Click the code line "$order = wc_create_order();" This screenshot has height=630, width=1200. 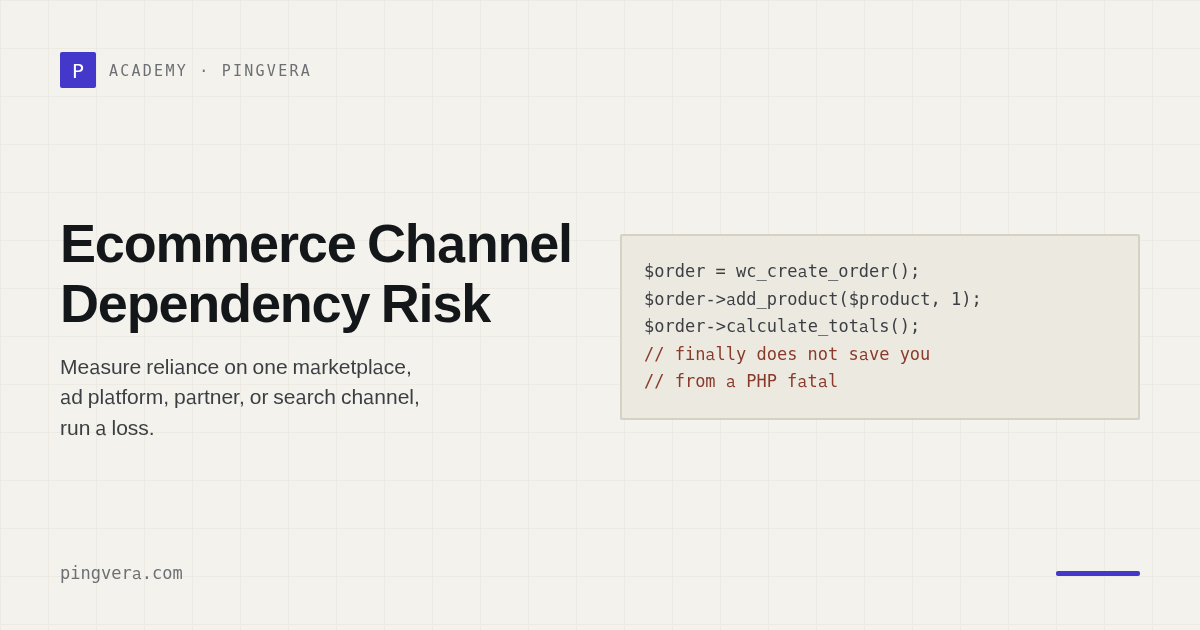(x=782, y=271)
